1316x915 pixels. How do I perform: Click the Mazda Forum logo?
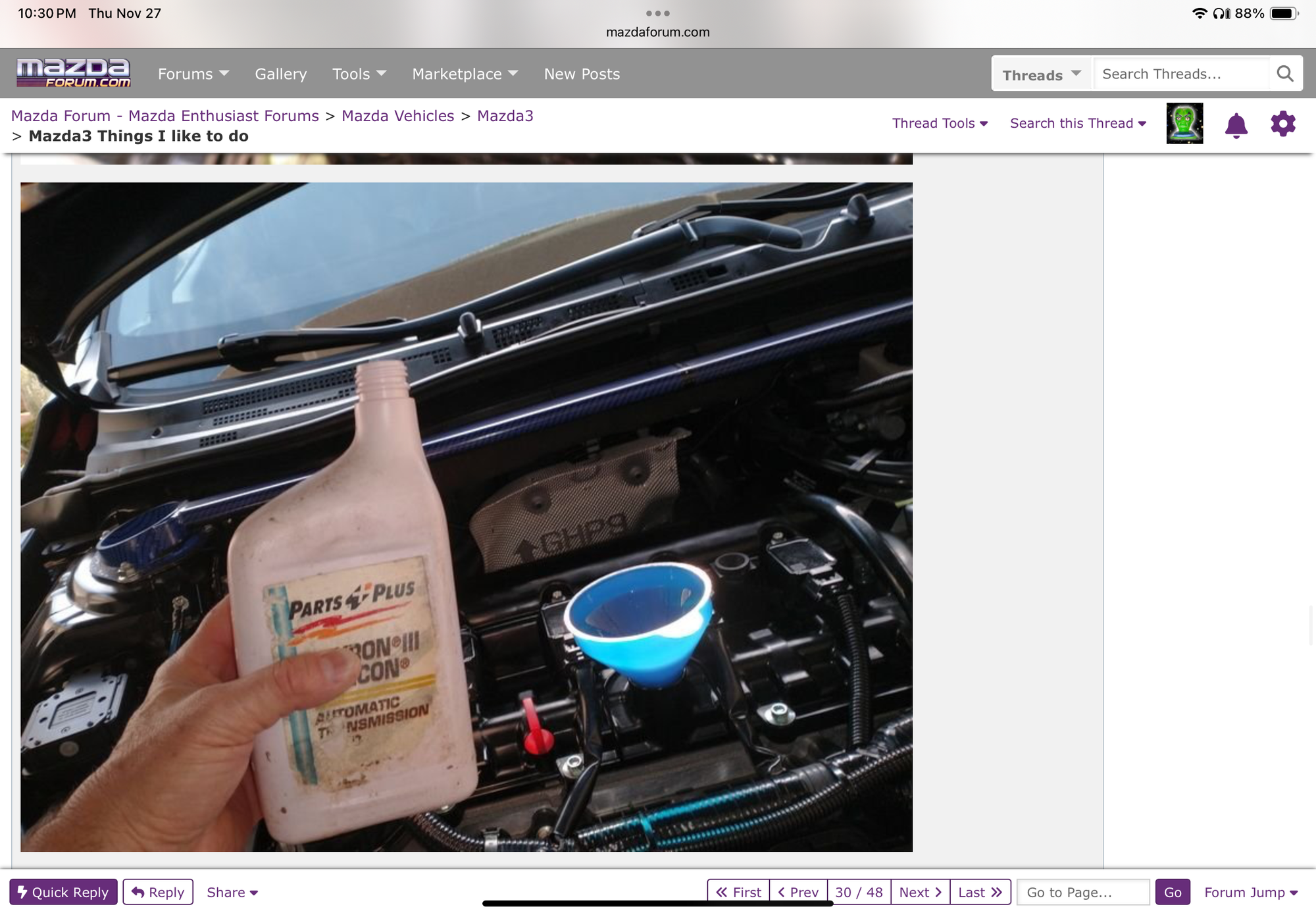(74, 73)
